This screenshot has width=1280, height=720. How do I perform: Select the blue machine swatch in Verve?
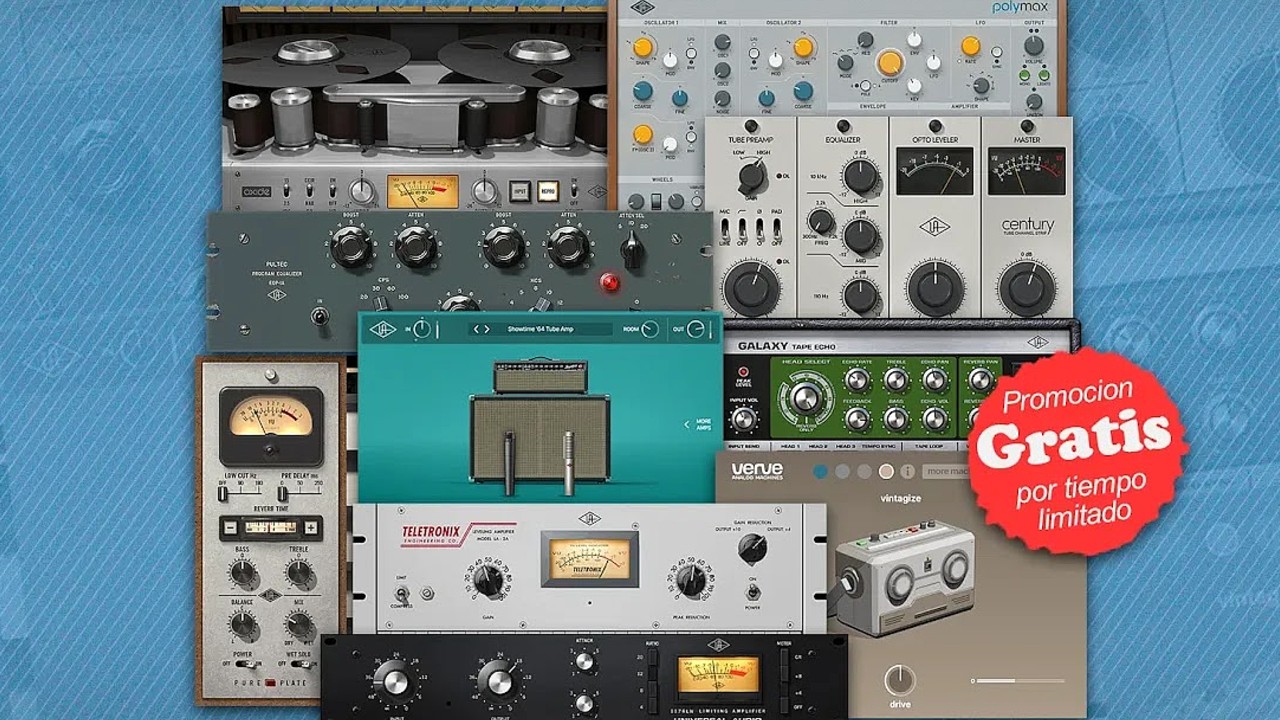(x=821, y=471)
